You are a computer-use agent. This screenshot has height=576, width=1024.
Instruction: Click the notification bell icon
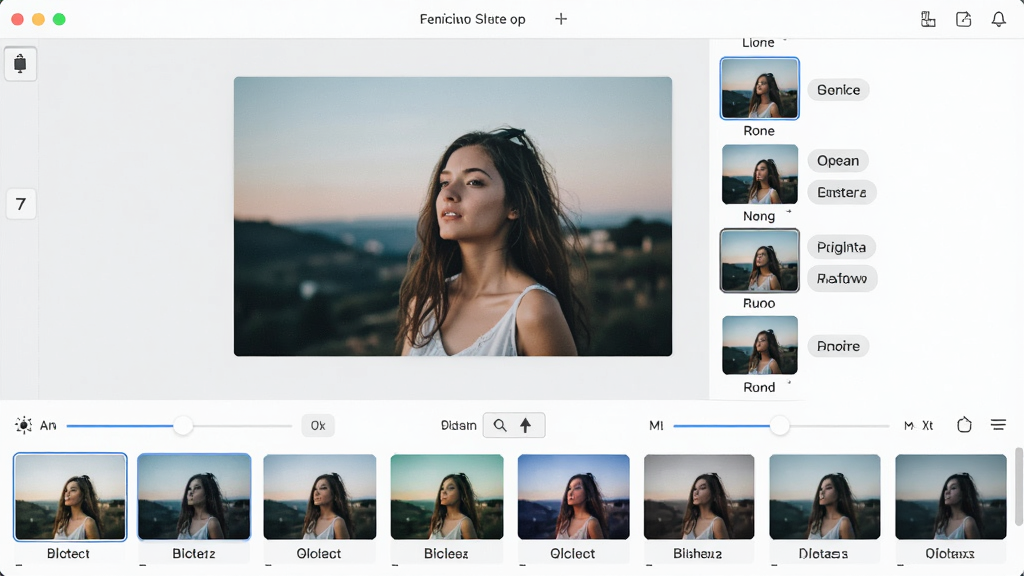(x=999, y=19)
